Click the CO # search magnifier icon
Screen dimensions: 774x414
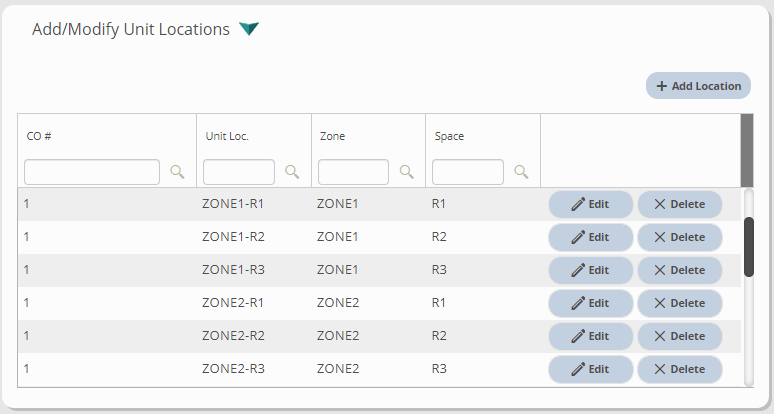[177, 172]
